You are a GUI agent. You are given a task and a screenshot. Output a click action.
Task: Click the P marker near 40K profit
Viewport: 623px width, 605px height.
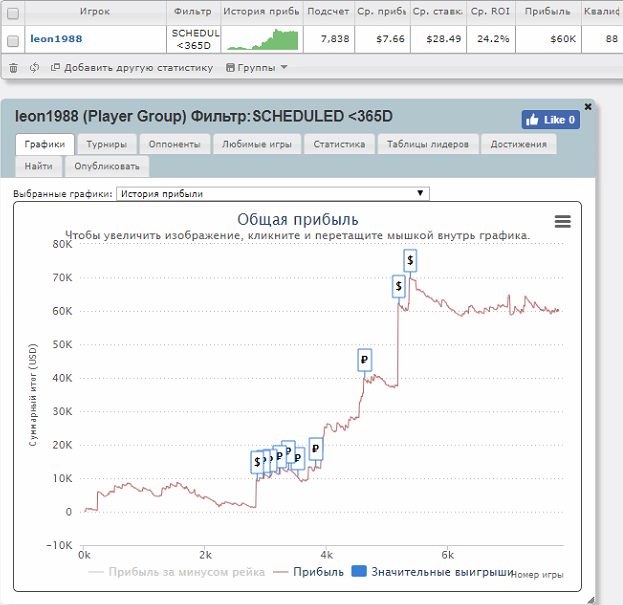pyautogui.click(x=364, y=360)
